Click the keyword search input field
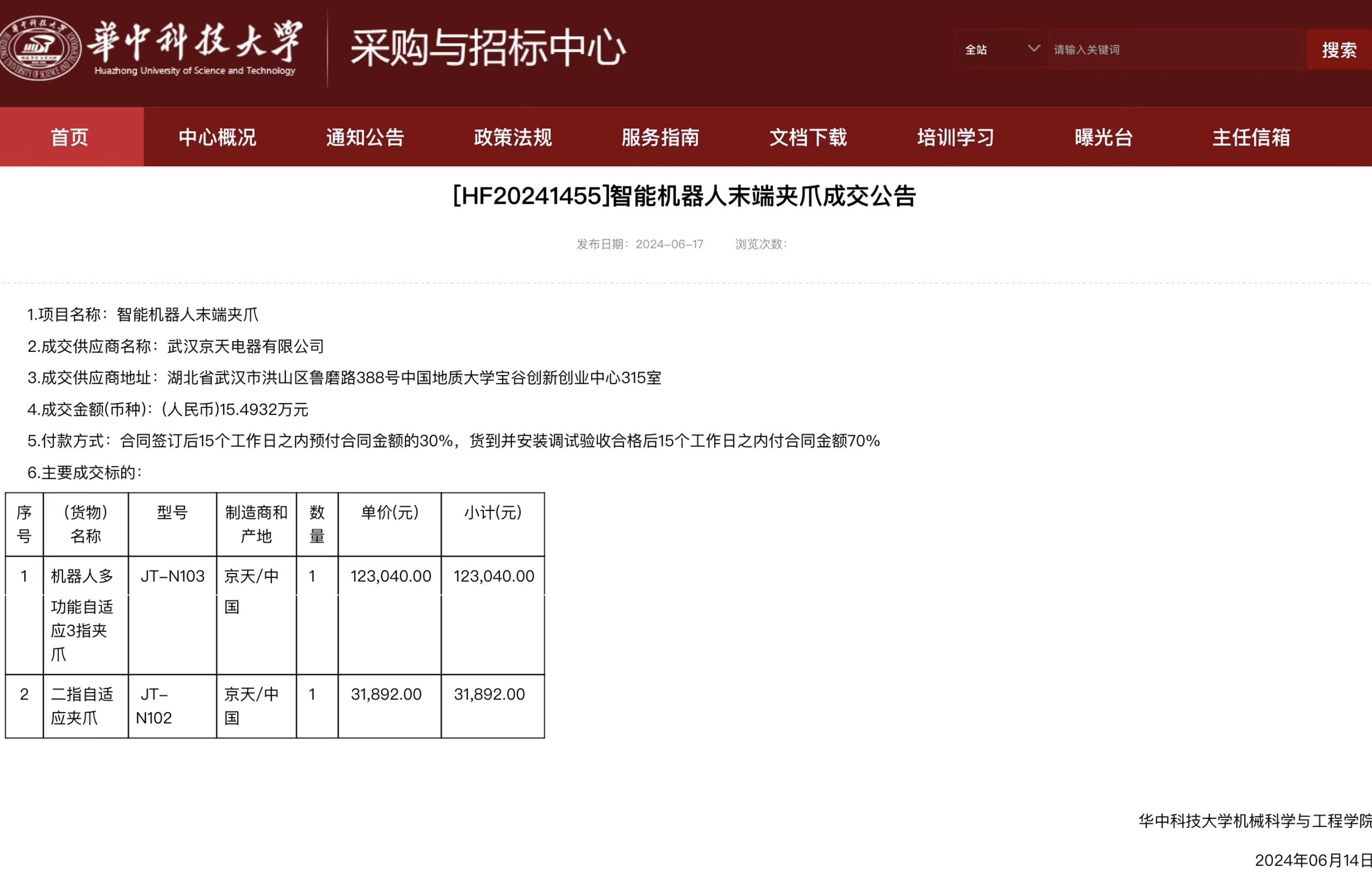Viewport: 1372px width, 878px height. (x=1176, y=49)
